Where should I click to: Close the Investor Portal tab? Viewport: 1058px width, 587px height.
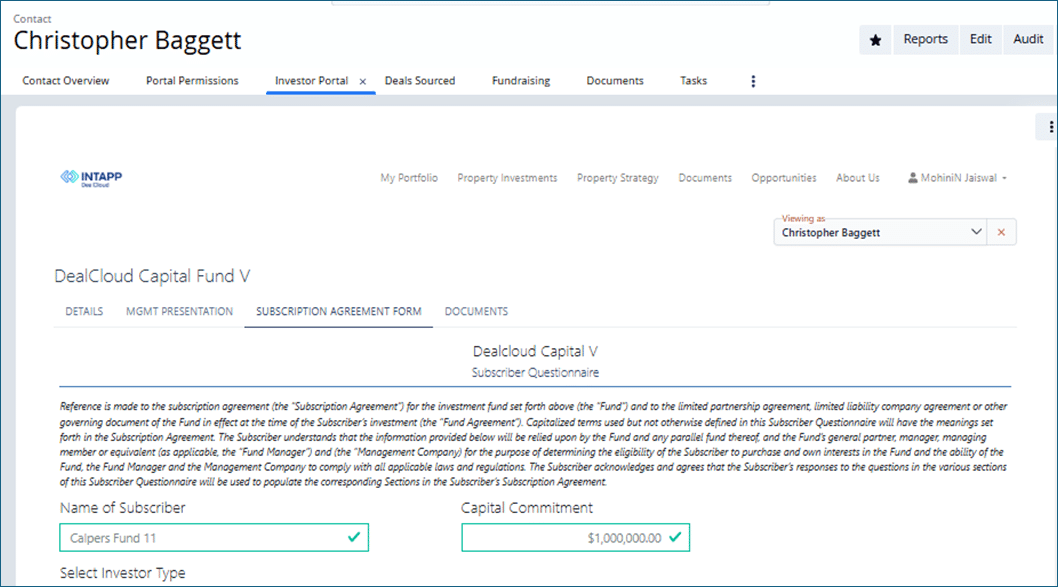click(x=363, y=81)
